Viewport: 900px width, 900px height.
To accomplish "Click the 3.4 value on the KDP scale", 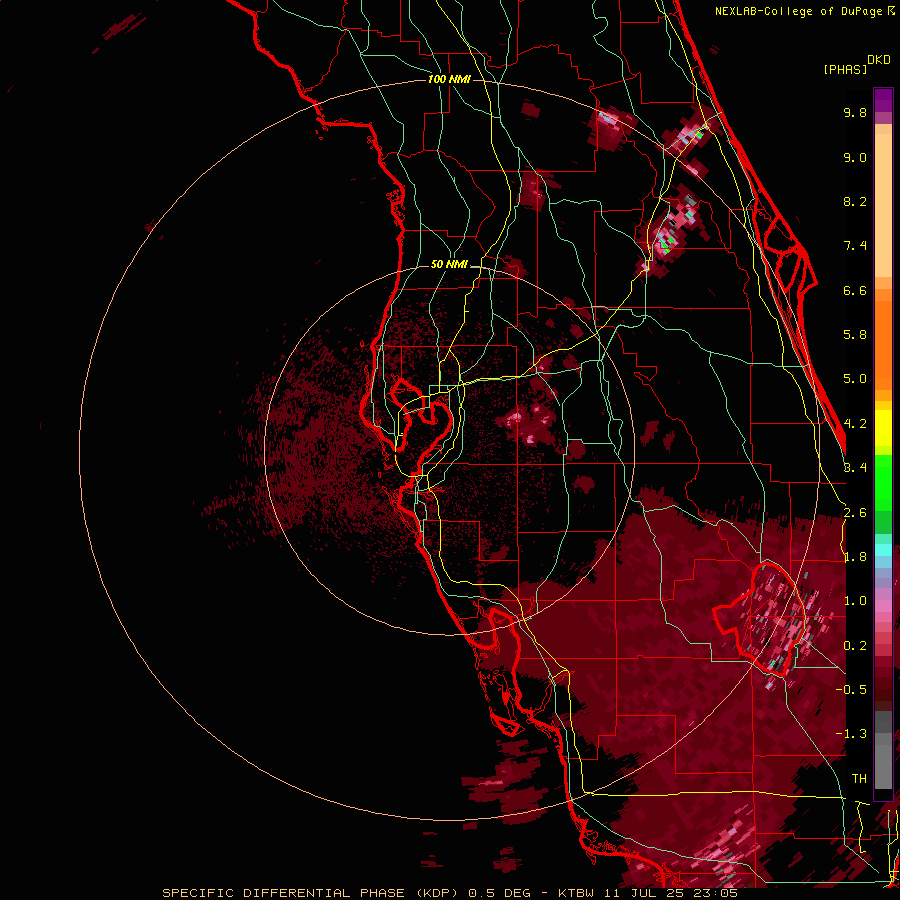I will pos(855,468).
